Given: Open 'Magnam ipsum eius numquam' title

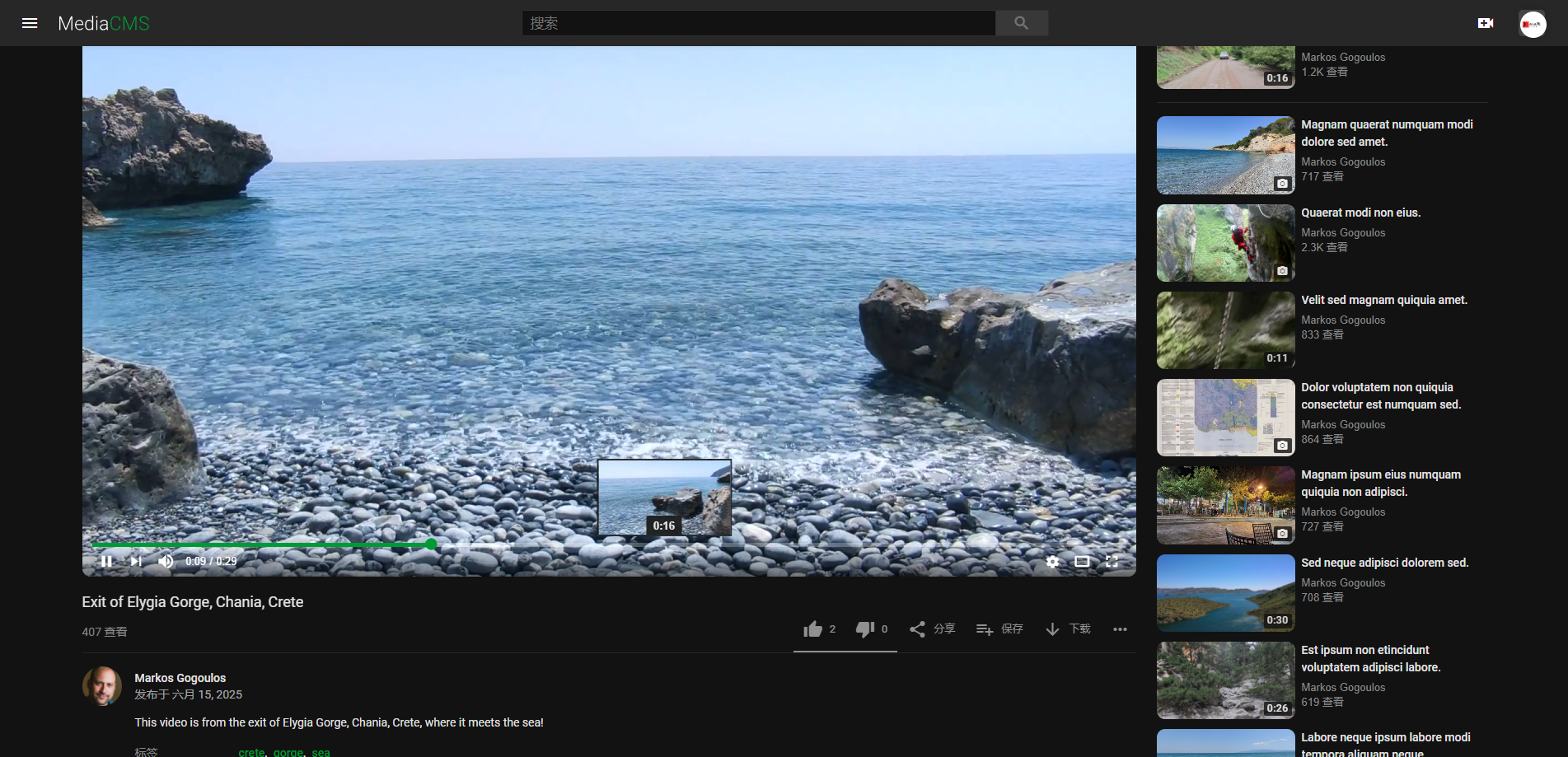Looking at the screenshot, I should (1381, 484).
